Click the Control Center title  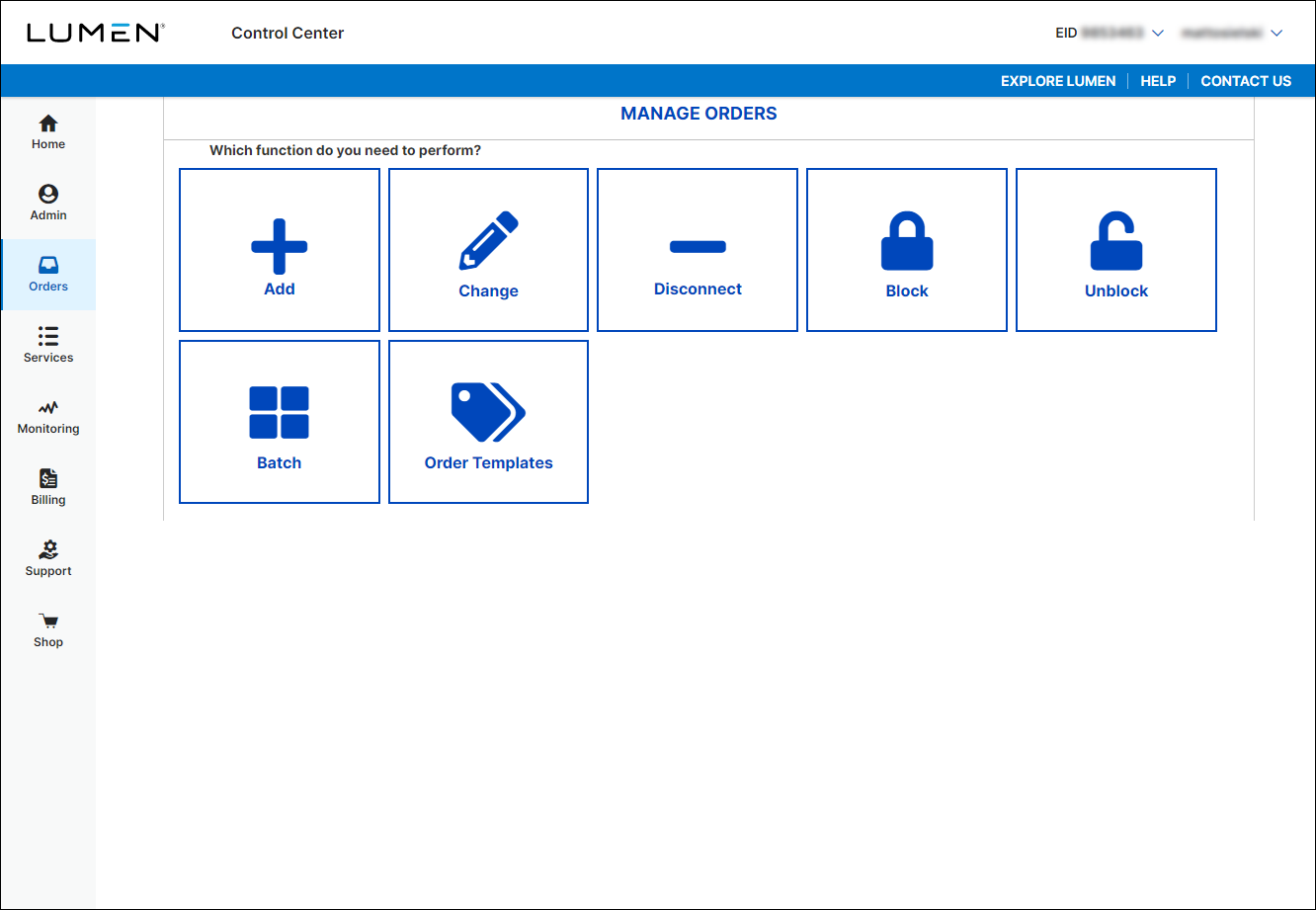[x=288, y=33]
